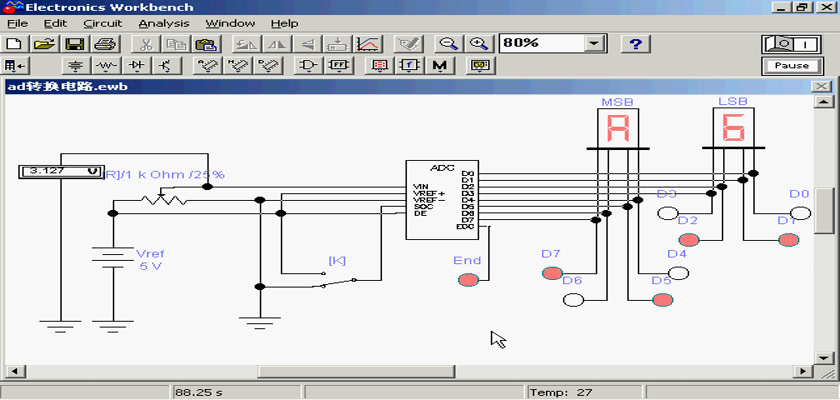Screen dimensions: 840x400
Task: Expand the 80% zoom dropdown
Action: coord(593,43)
